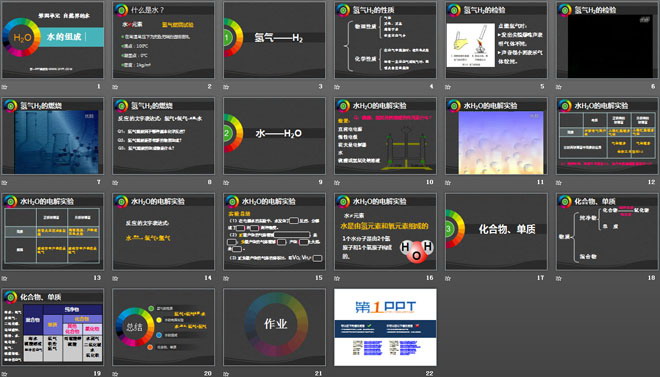Click the animation star icon below slide 2
Viewport: 660px width, 377px height.
(115, 87)
